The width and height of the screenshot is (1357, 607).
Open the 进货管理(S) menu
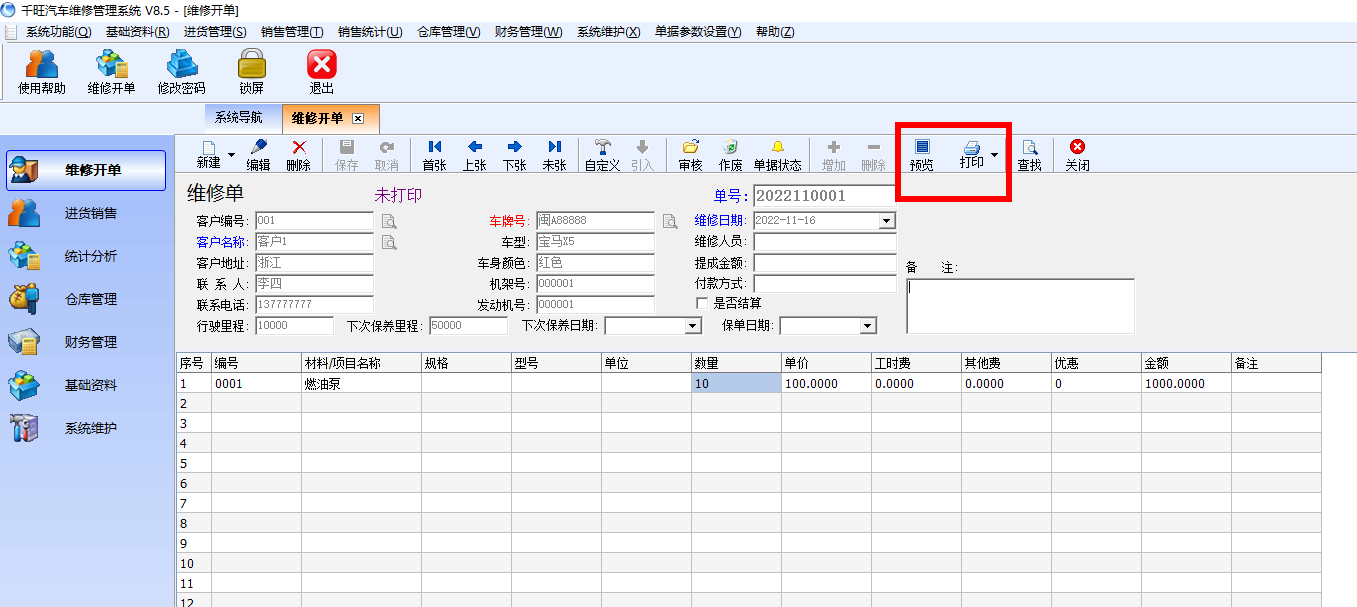[215, 32]
